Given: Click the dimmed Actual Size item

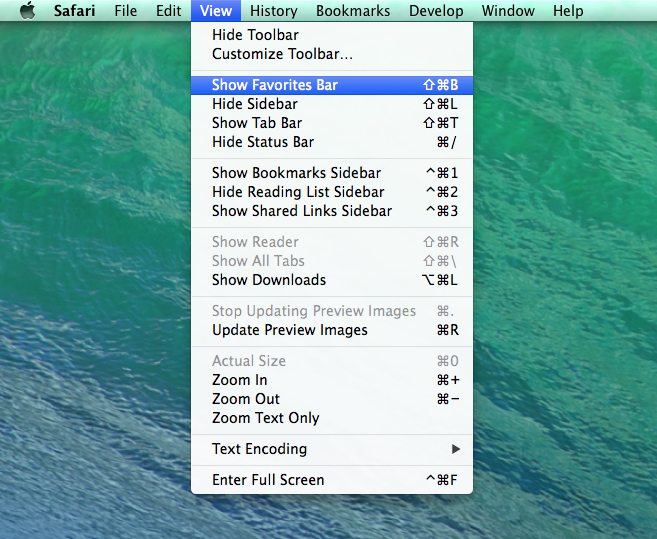Looking at the screenshot, I should click(331, 361).
